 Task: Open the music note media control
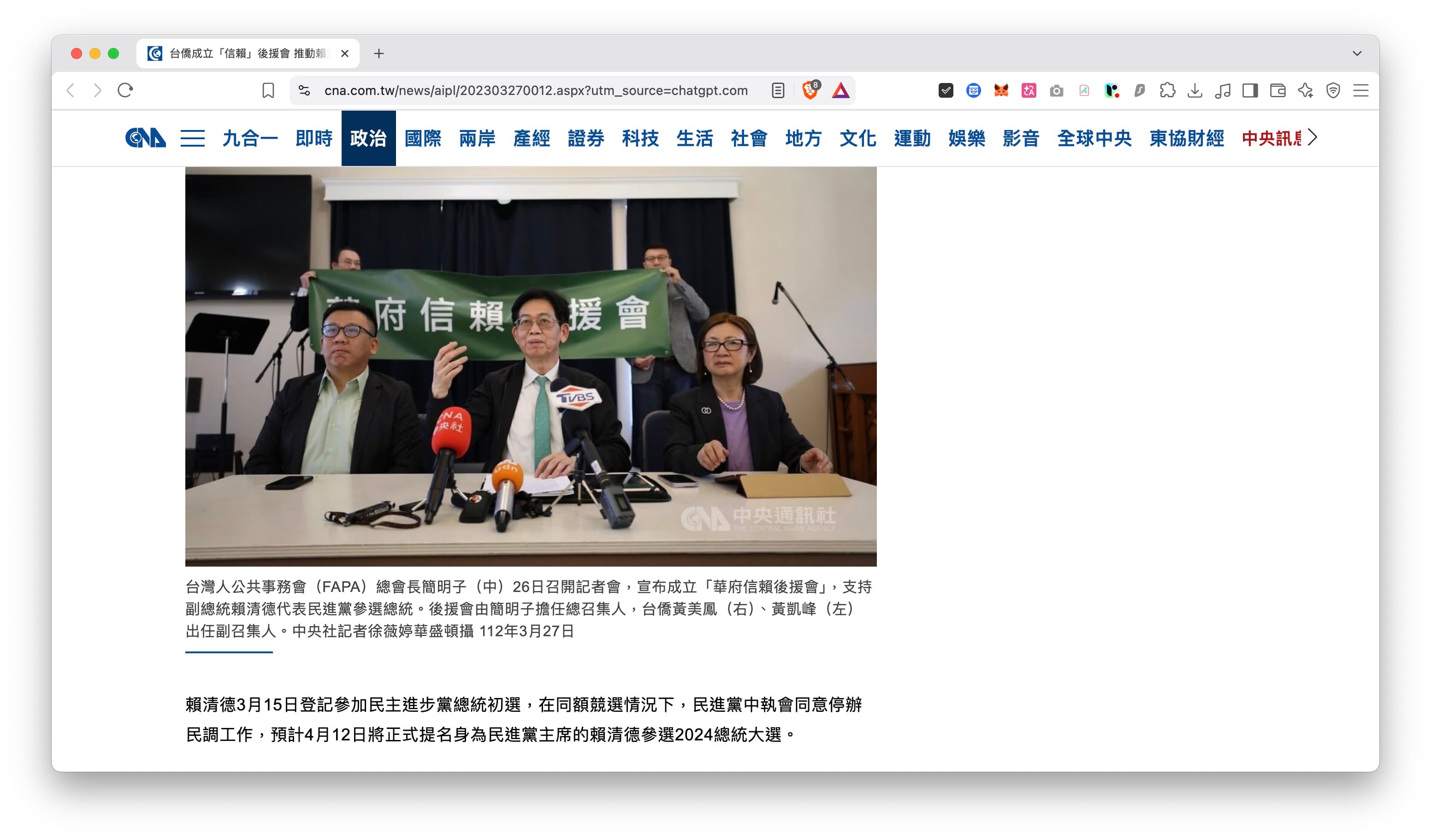pyautogui.click(x=1223, y=90)
